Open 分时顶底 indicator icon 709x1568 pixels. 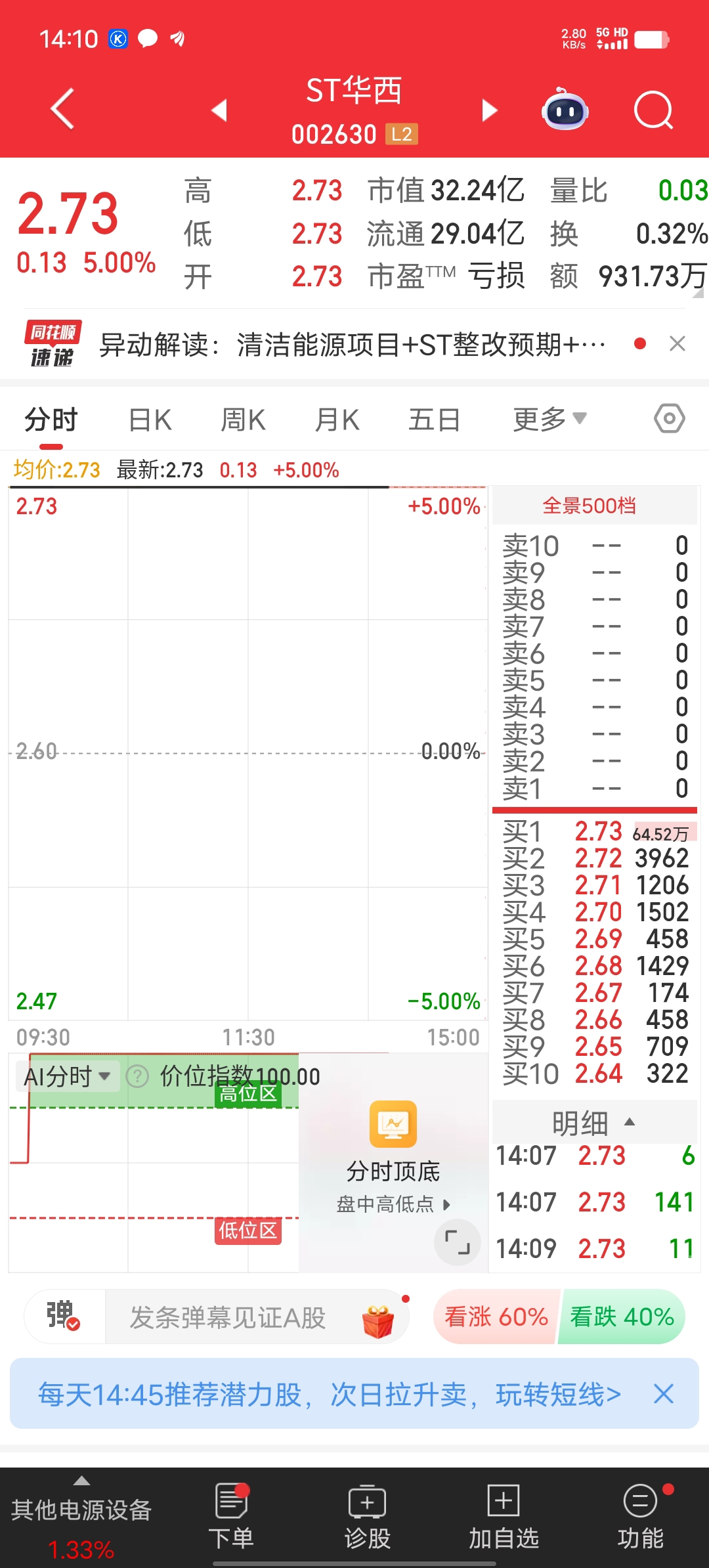[x=393, y=1124]
